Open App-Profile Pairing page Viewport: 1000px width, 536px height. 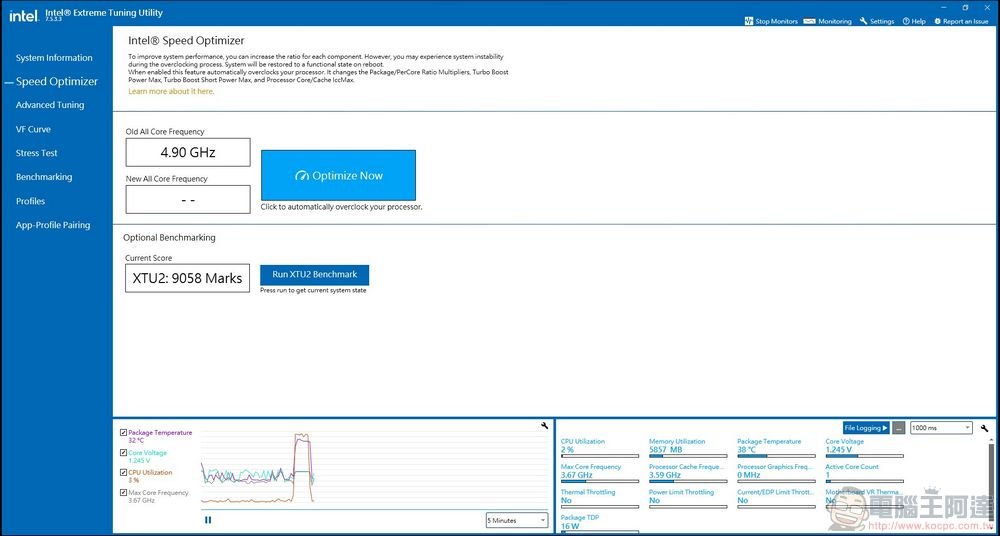point(53,225)
